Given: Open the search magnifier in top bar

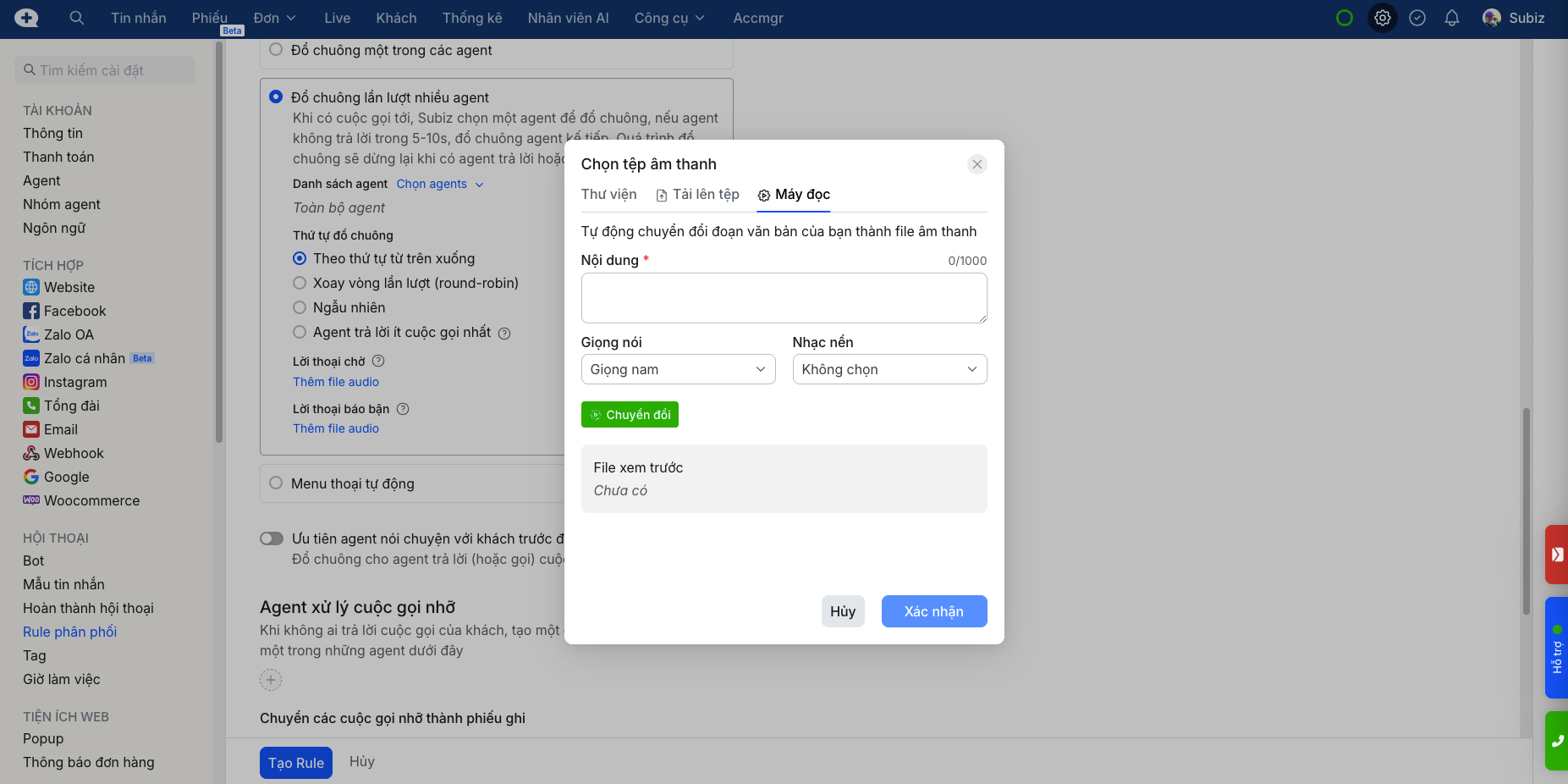Looking at the screenshot, I should pos(76,18).
